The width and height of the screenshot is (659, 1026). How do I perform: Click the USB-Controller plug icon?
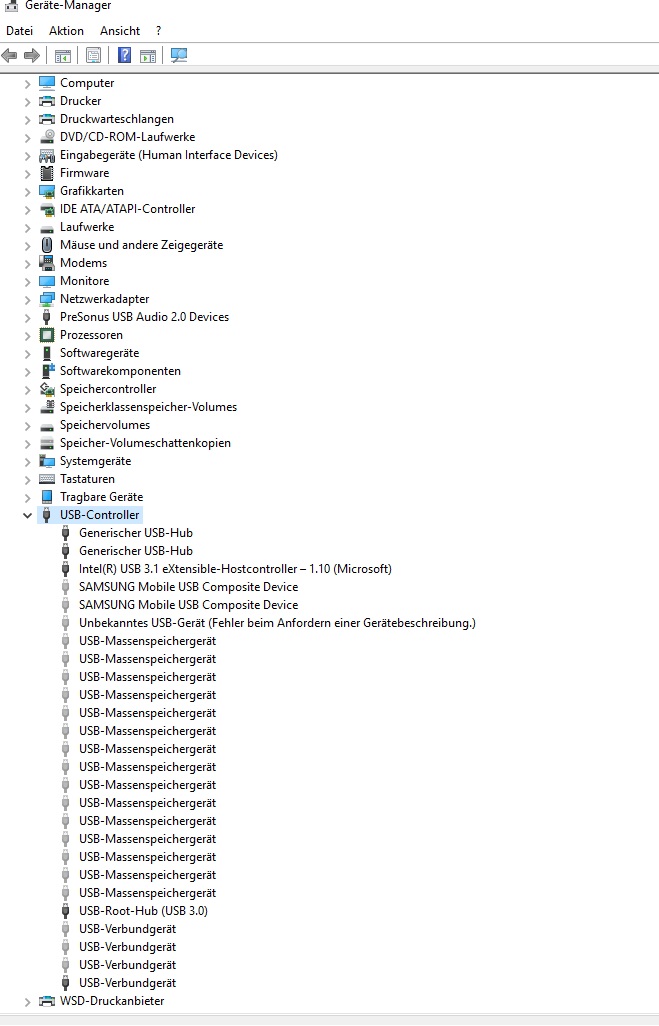click(x=46, y=515)
